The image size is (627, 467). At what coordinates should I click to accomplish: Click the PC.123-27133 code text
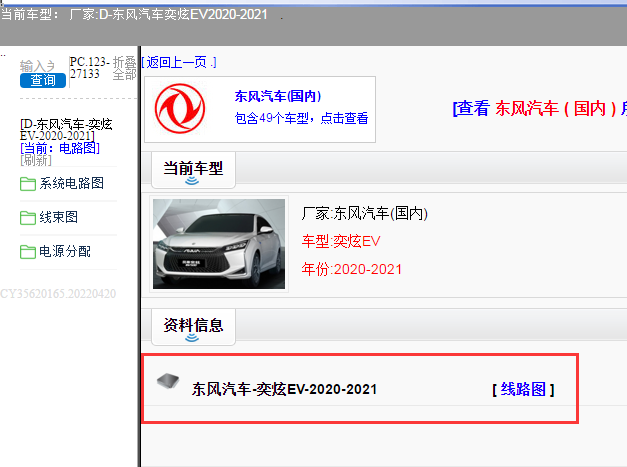[x=90, y=68]
